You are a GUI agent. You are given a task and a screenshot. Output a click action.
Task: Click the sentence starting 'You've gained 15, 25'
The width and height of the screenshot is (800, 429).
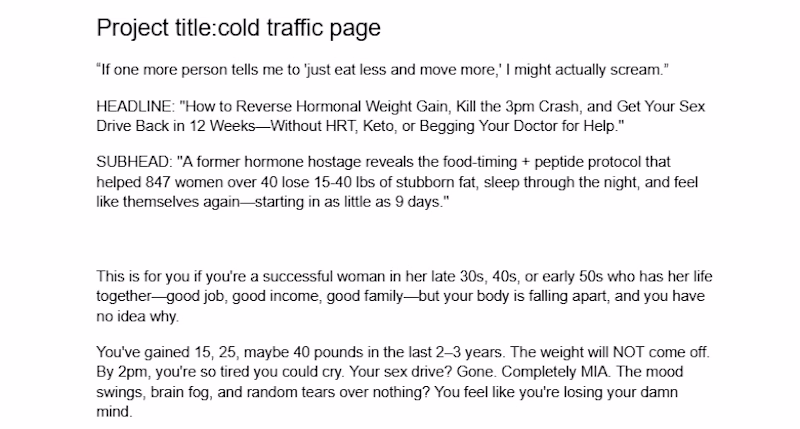click(301, 352)
